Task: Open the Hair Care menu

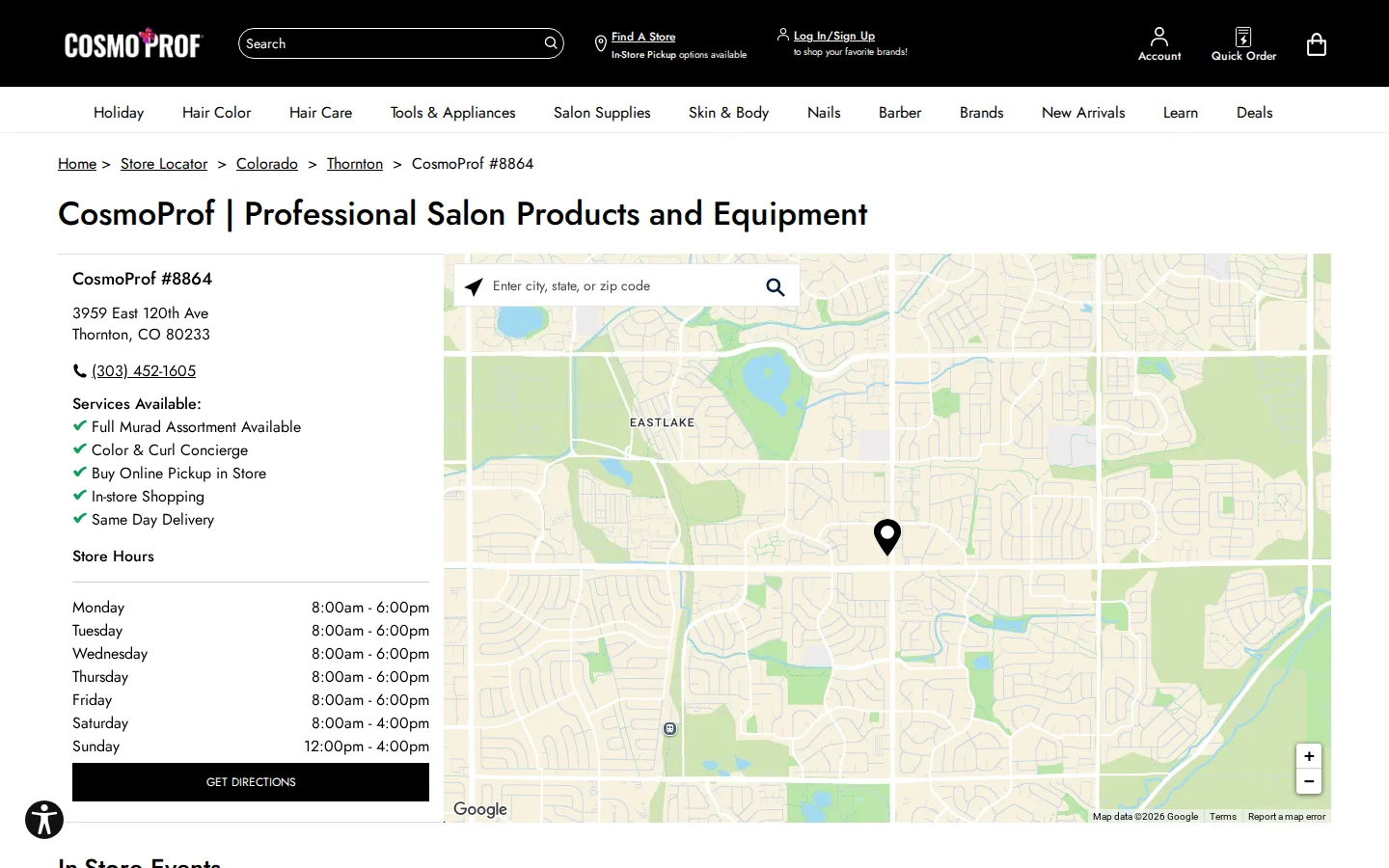Action: coord(320,113)
